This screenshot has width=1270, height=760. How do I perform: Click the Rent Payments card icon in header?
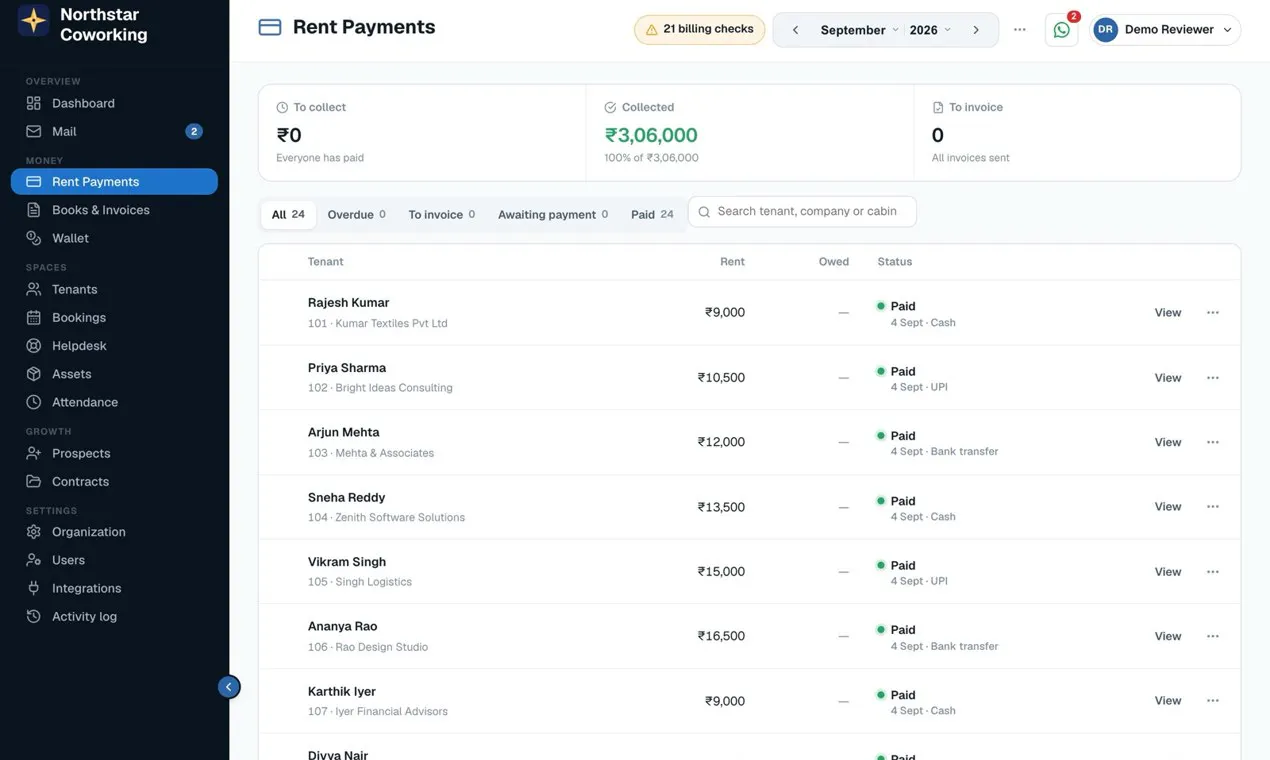pyautogui.click(x=270, y=28)
